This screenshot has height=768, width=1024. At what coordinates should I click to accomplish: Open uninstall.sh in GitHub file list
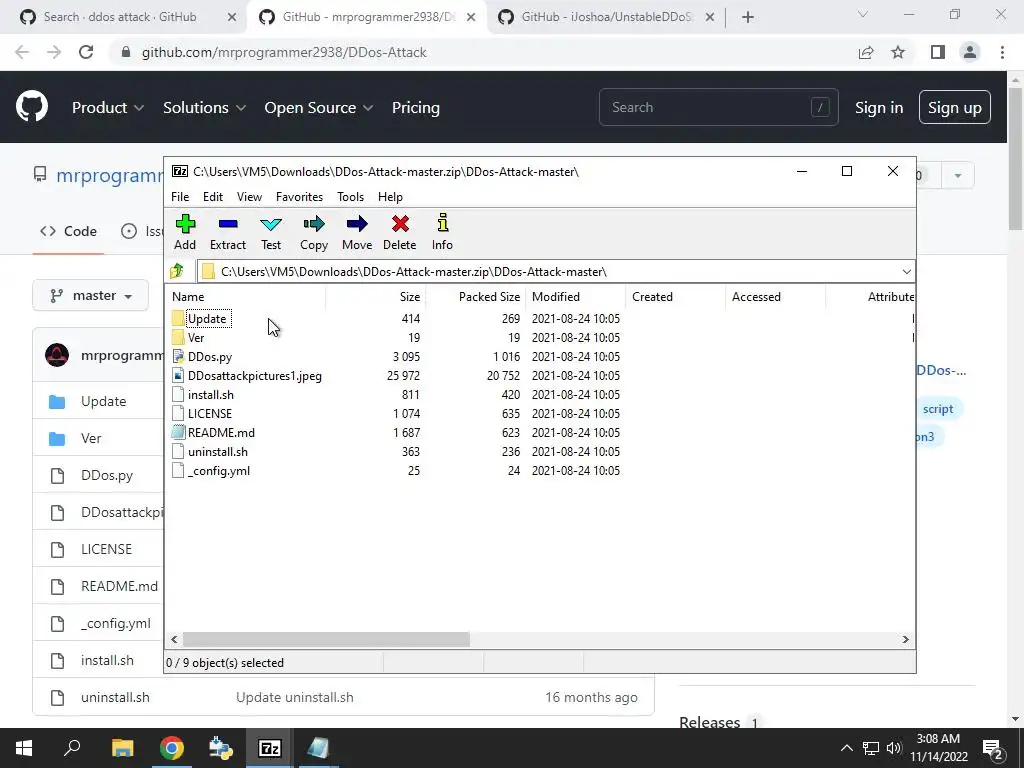115,697
